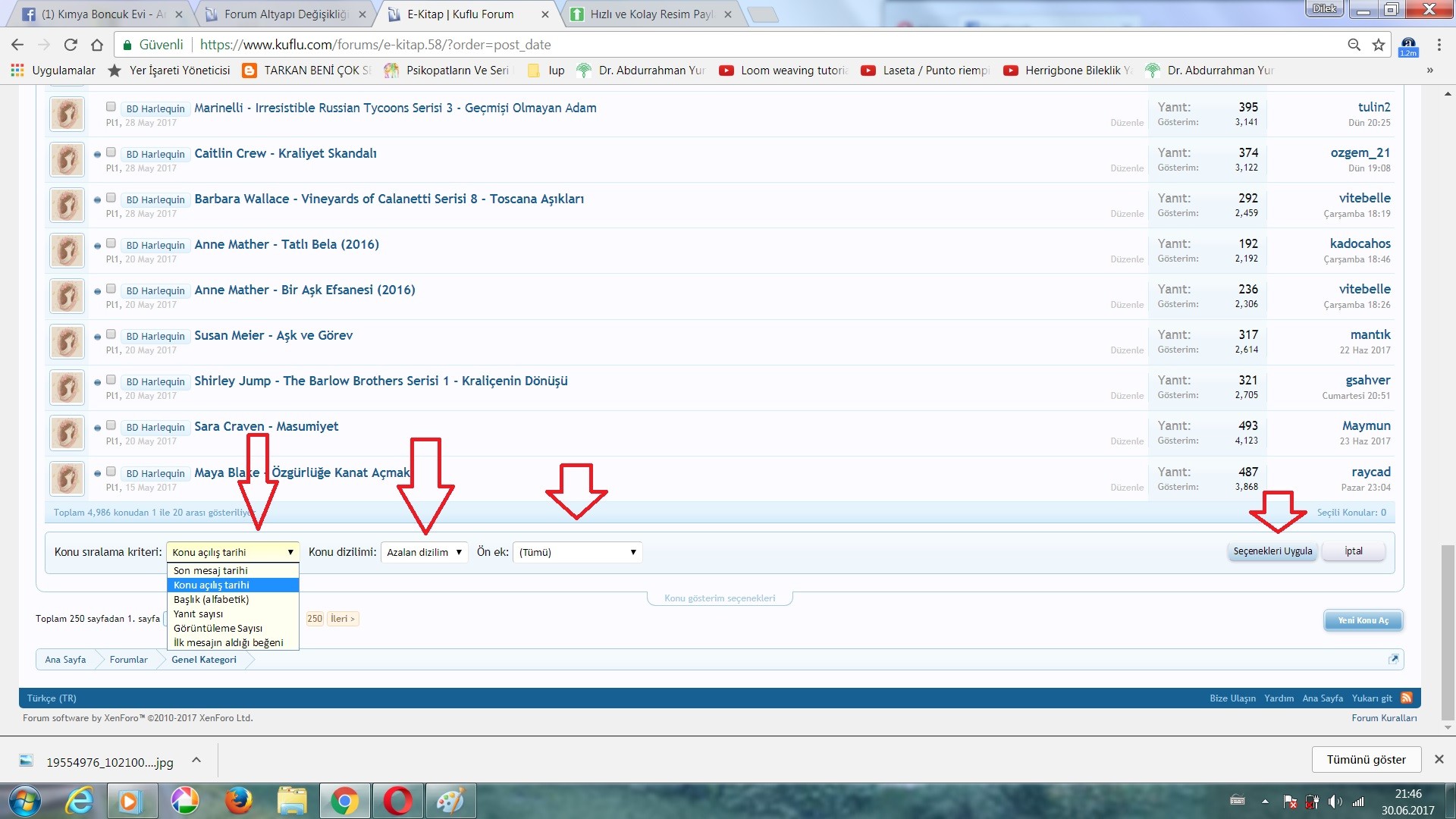Open the Konu dizilimi dropdown

pos(424,552)
